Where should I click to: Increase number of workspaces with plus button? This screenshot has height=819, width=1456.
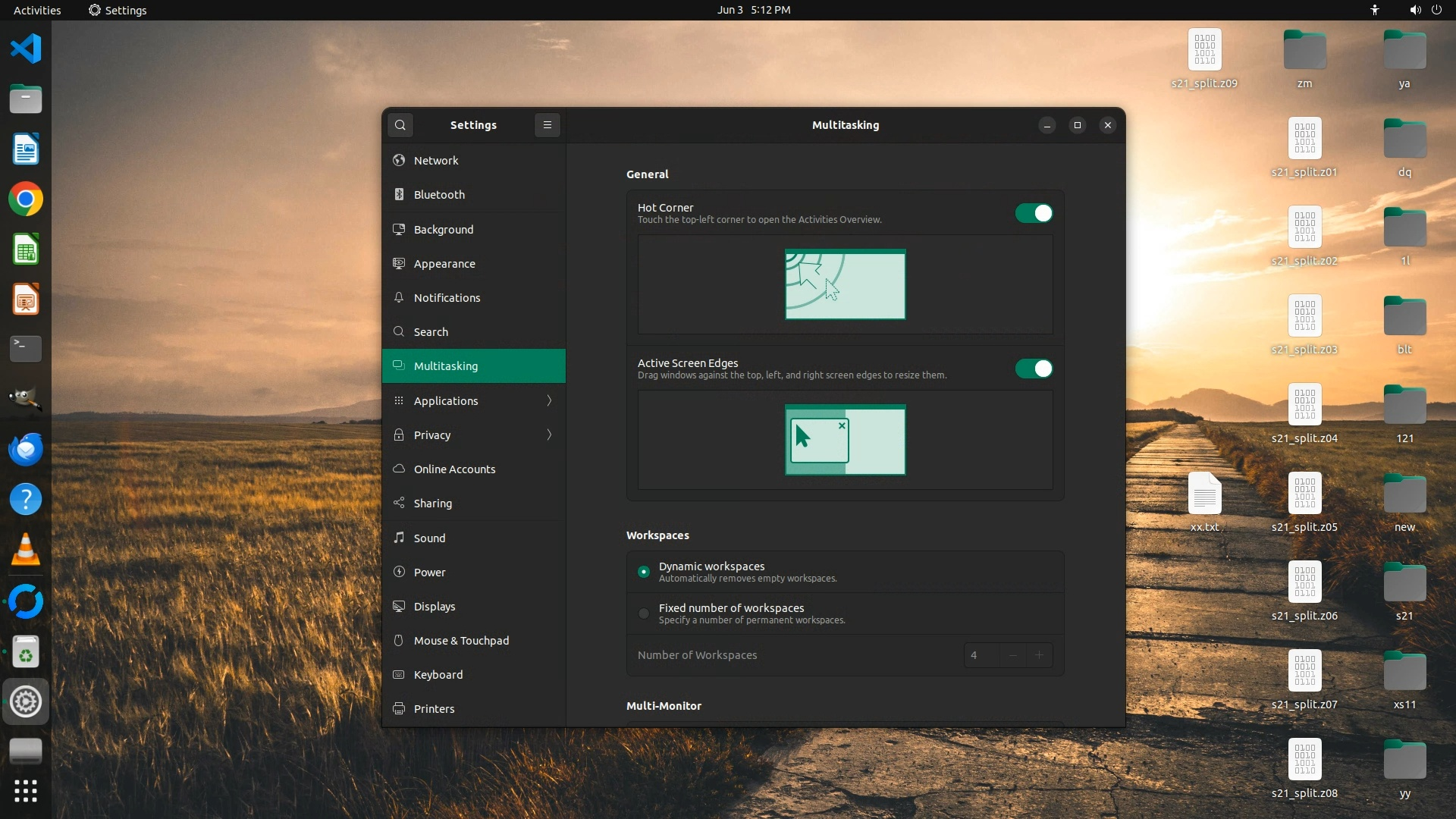[1040, 655]
